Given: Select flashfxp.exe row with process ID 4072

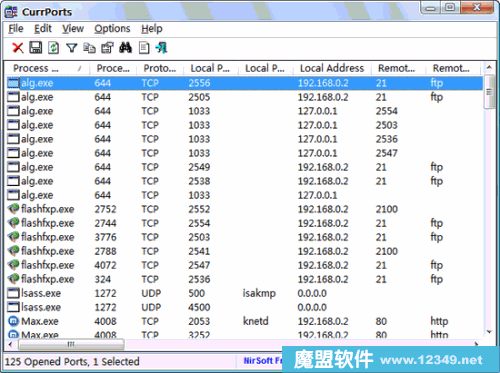Looking at the screenshot, I should click(245, 265).
